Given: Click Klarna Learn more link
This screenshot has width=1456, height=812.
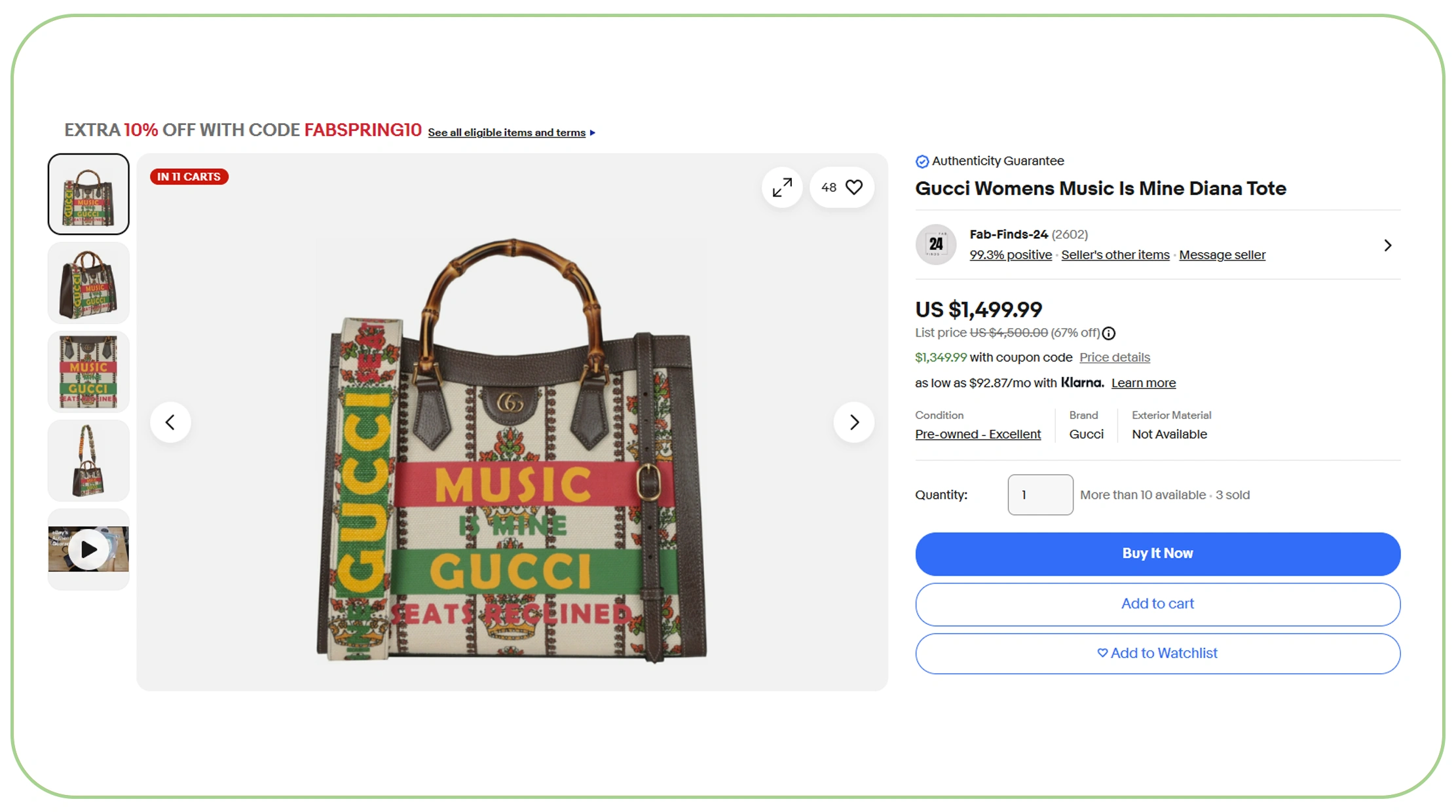Looking at the screenshot, I should click(x=1143, y=383).
